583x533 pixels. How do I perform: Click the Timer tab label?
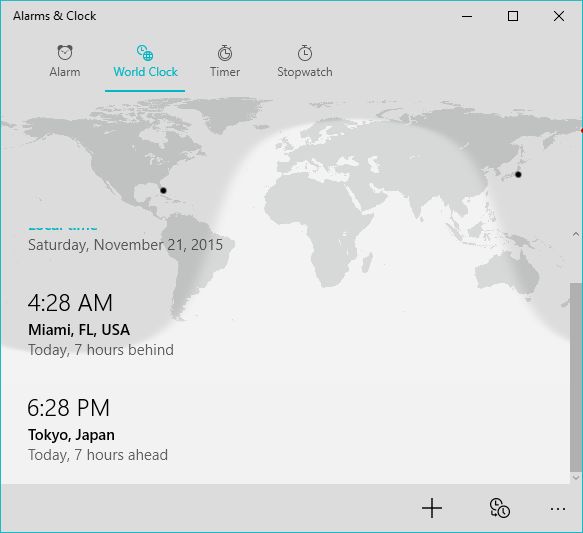point(225,72)
